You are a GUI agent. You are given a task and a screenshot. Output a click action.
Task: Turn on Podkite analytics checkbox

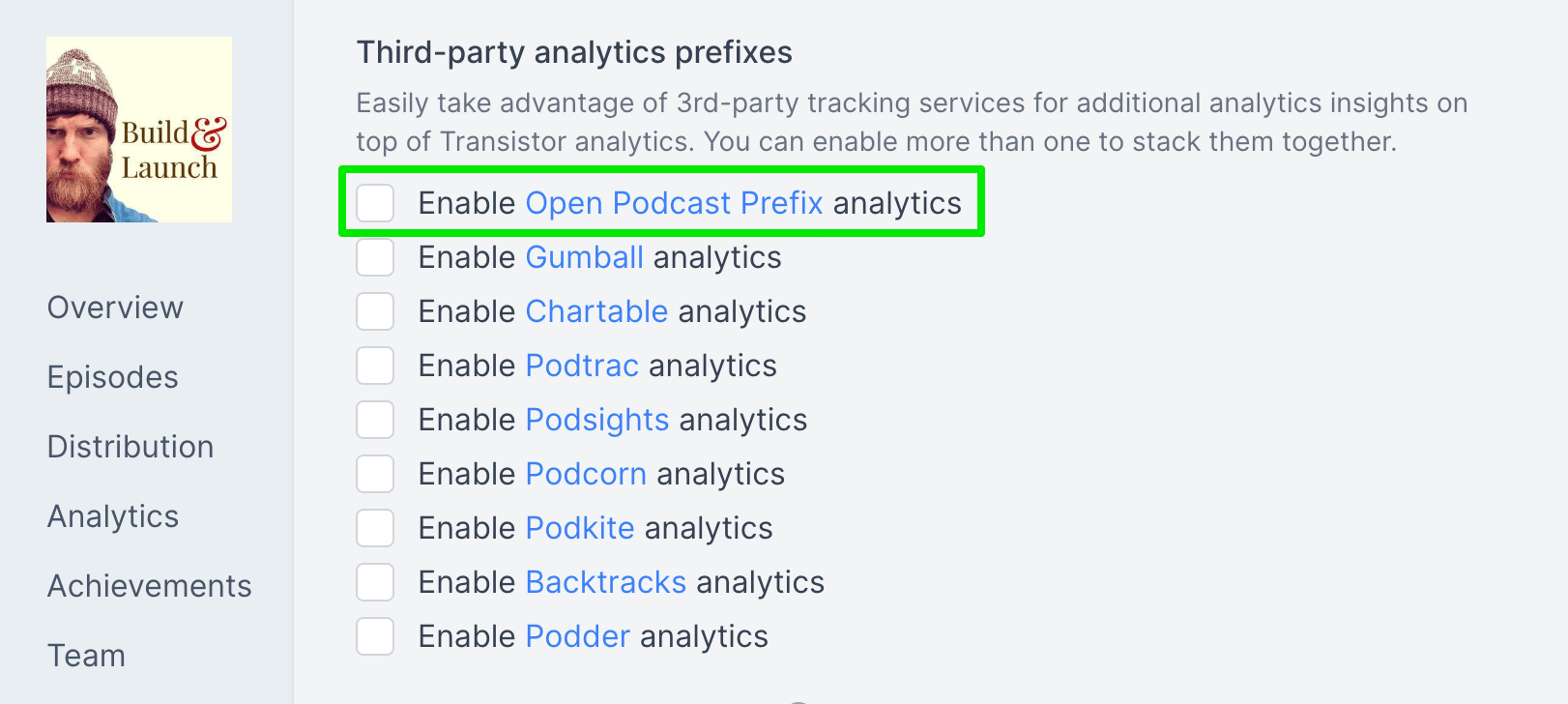pos(375,528)
